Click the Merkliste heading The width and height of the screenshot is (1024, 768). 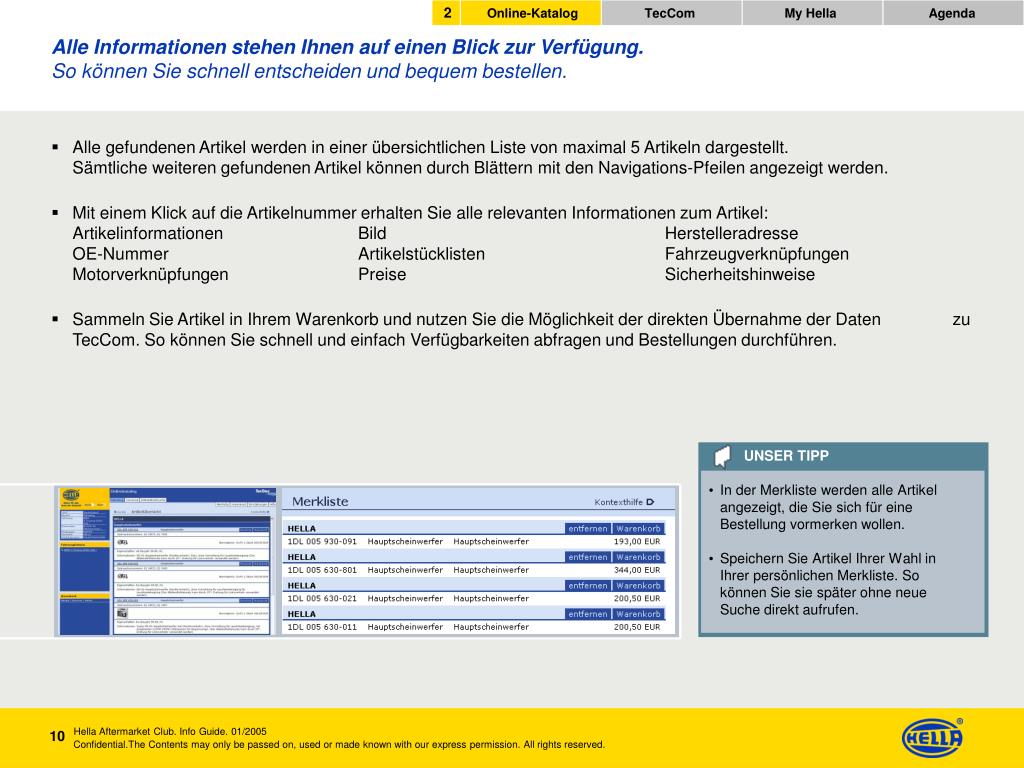pyautogui.click(x=320, y=502)
